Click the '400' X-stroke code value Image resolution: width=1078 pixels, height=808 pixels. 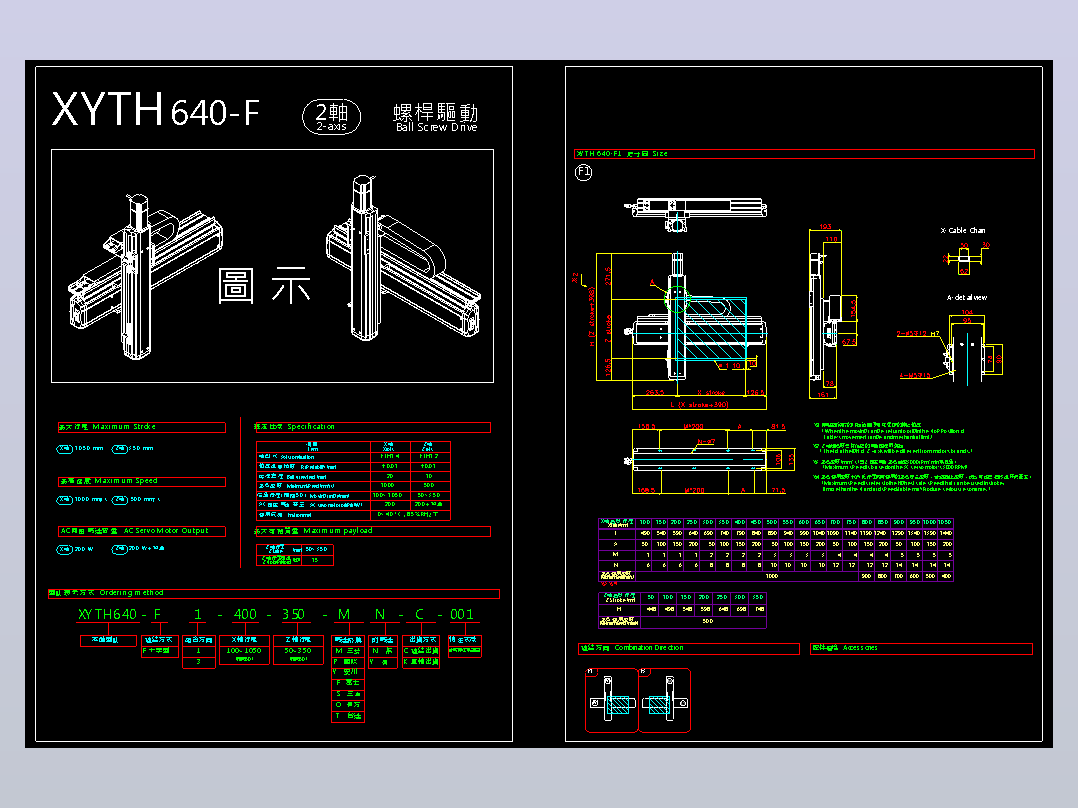pos(245,614)
